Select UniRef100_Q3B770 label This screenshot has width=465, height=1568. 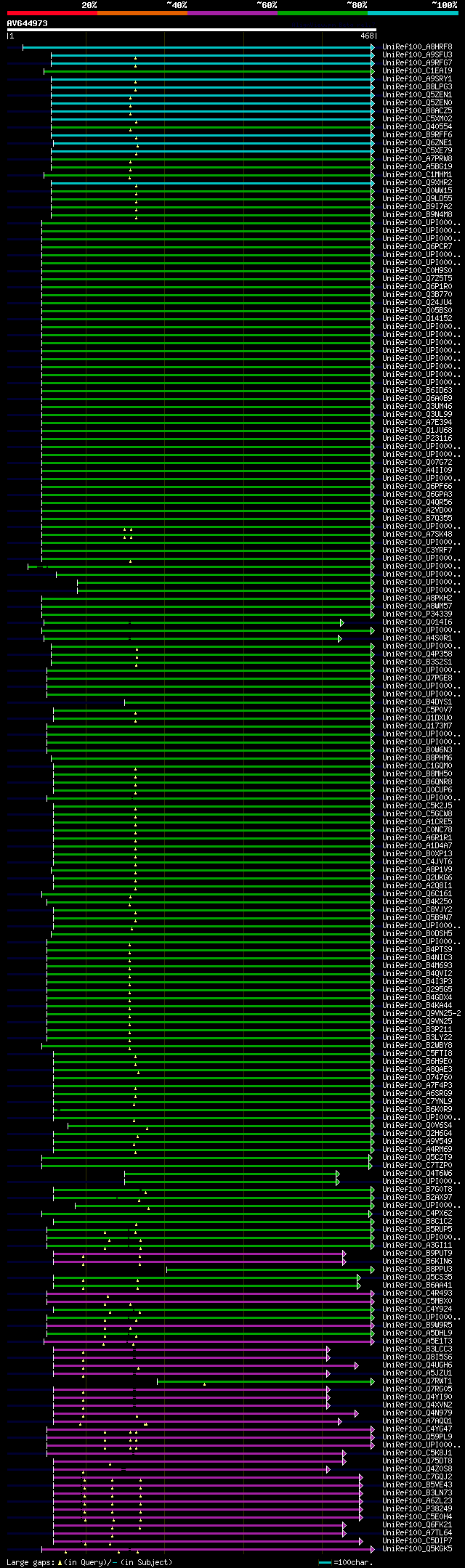pyautogui.click(x=417, y=295)
